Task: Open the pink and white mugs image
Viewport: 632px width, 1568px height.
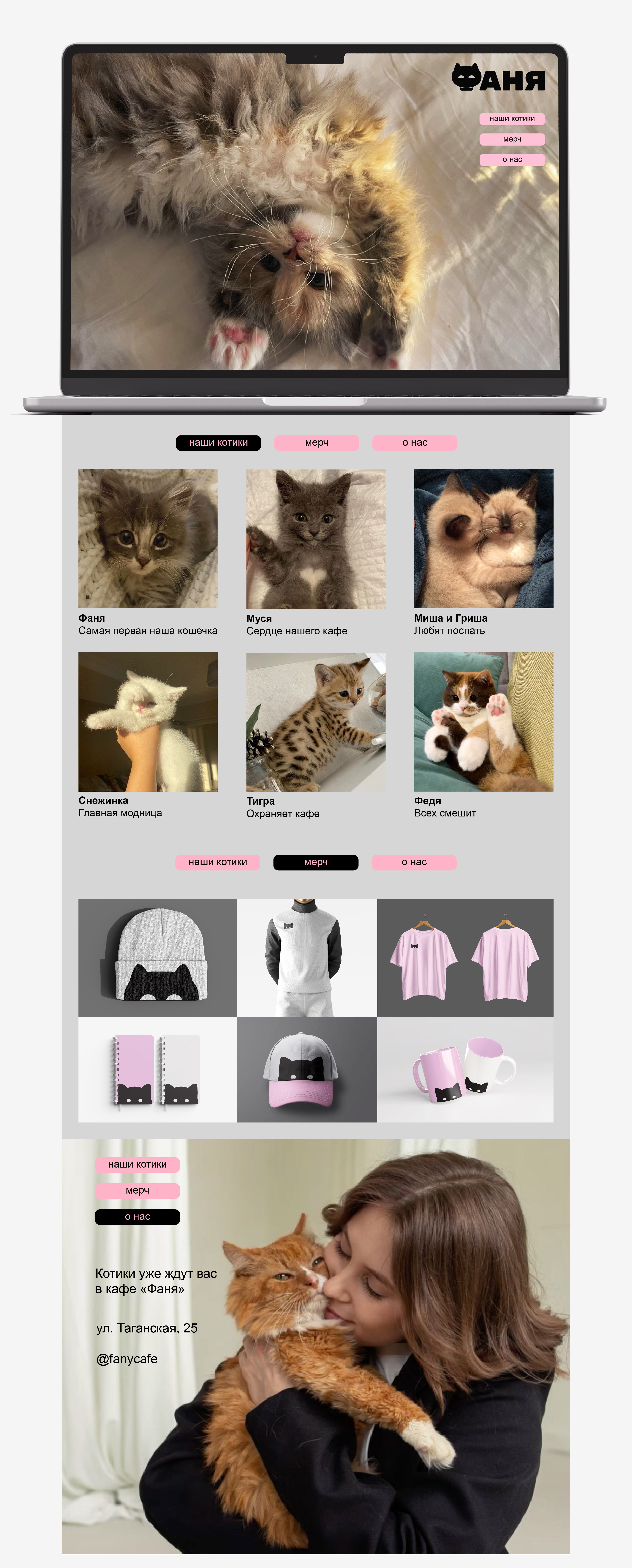Action: (x=465, y=1069)
